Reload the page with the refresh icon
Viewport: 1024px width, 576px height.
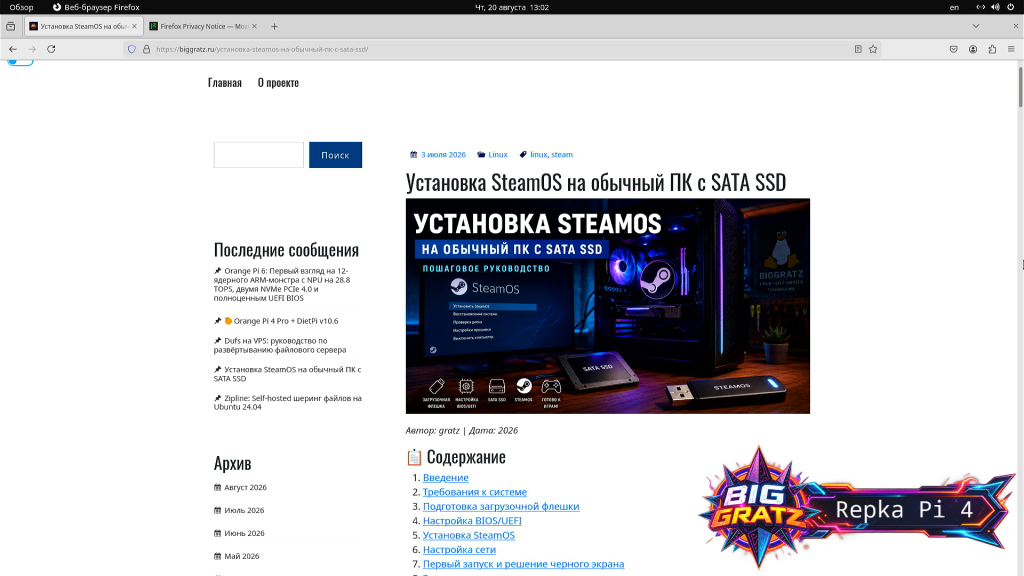51,49
